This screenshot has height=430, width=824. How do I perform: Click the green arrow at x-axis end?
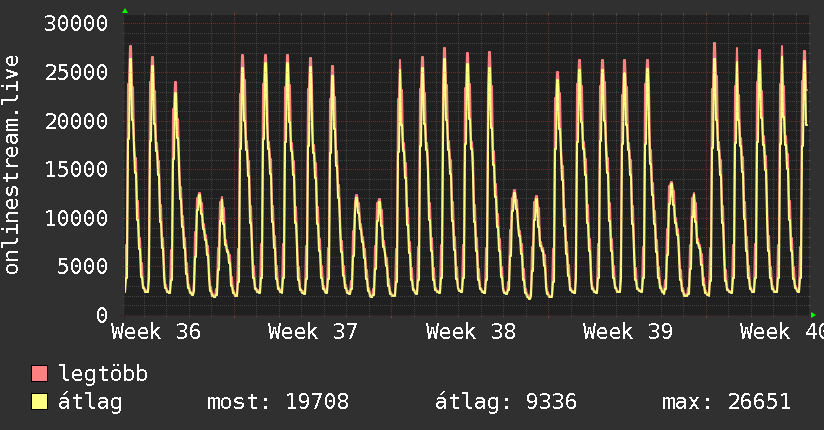click(x=813, y=315)
